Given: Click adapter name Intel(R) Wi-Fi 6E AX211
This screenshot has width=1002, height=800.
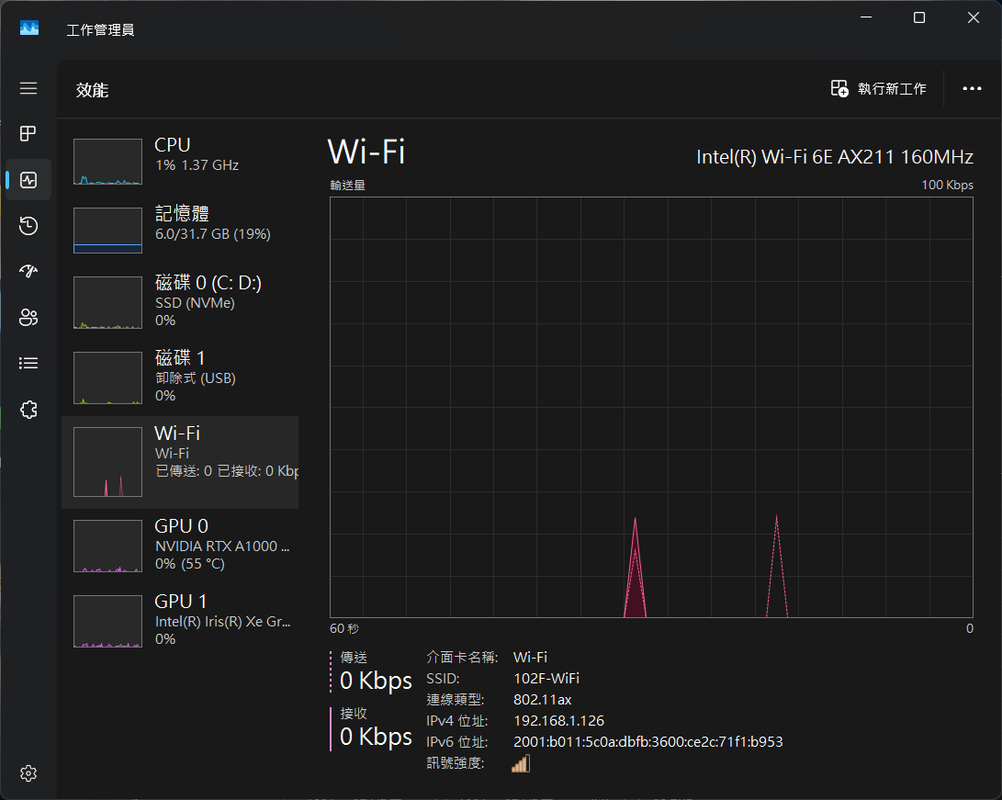Looking at the screenshot, I should pos(835,157).
